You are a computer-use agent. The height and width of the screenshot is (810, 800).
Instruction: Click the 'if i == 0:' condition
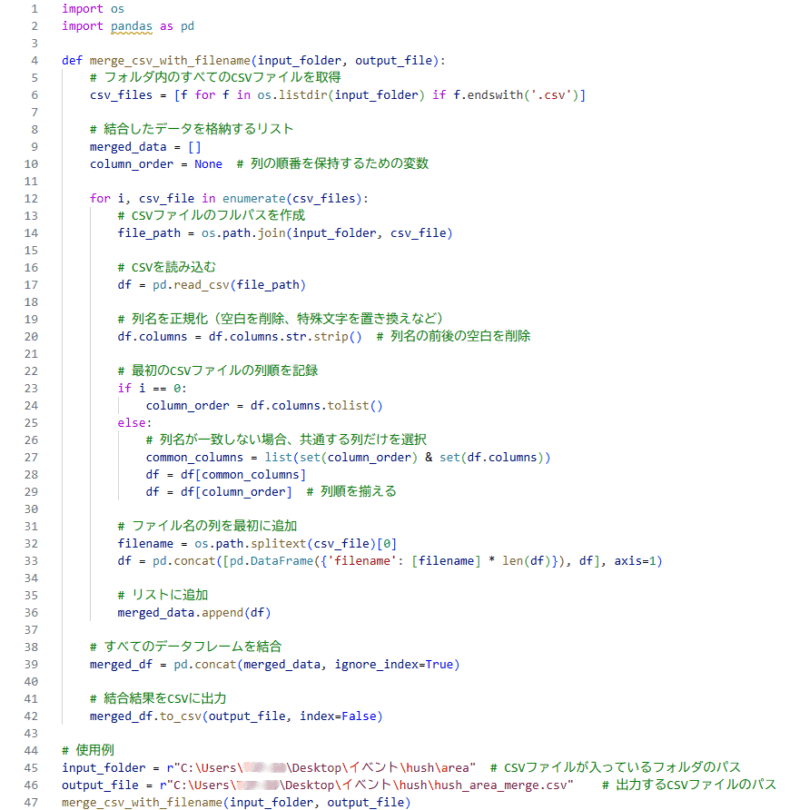pyautogui.click(x=152, y=388)
